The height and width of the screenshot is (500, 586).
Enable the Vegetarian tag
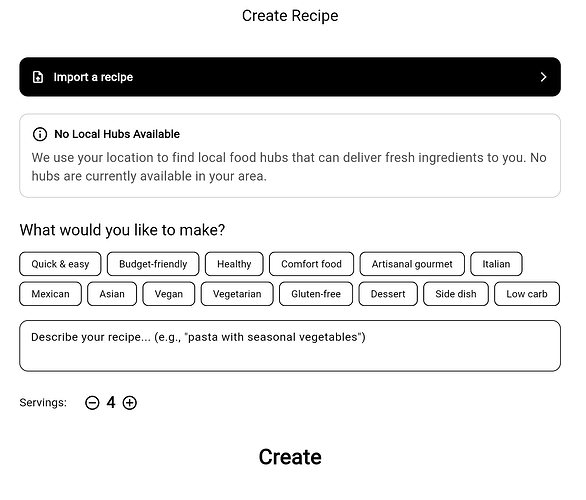237,294
